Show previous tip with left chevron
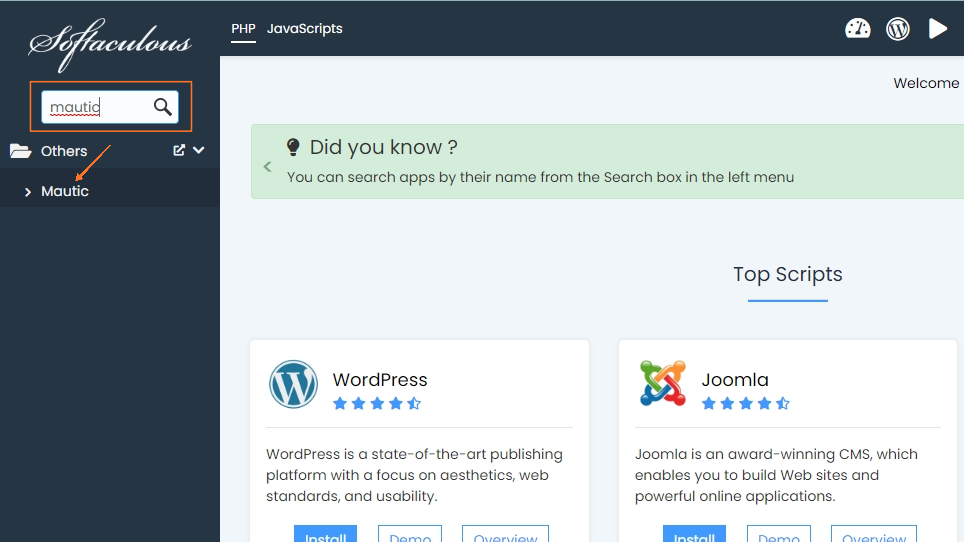The height and width of the screenshot is (542, 964). tap(267, 167)
